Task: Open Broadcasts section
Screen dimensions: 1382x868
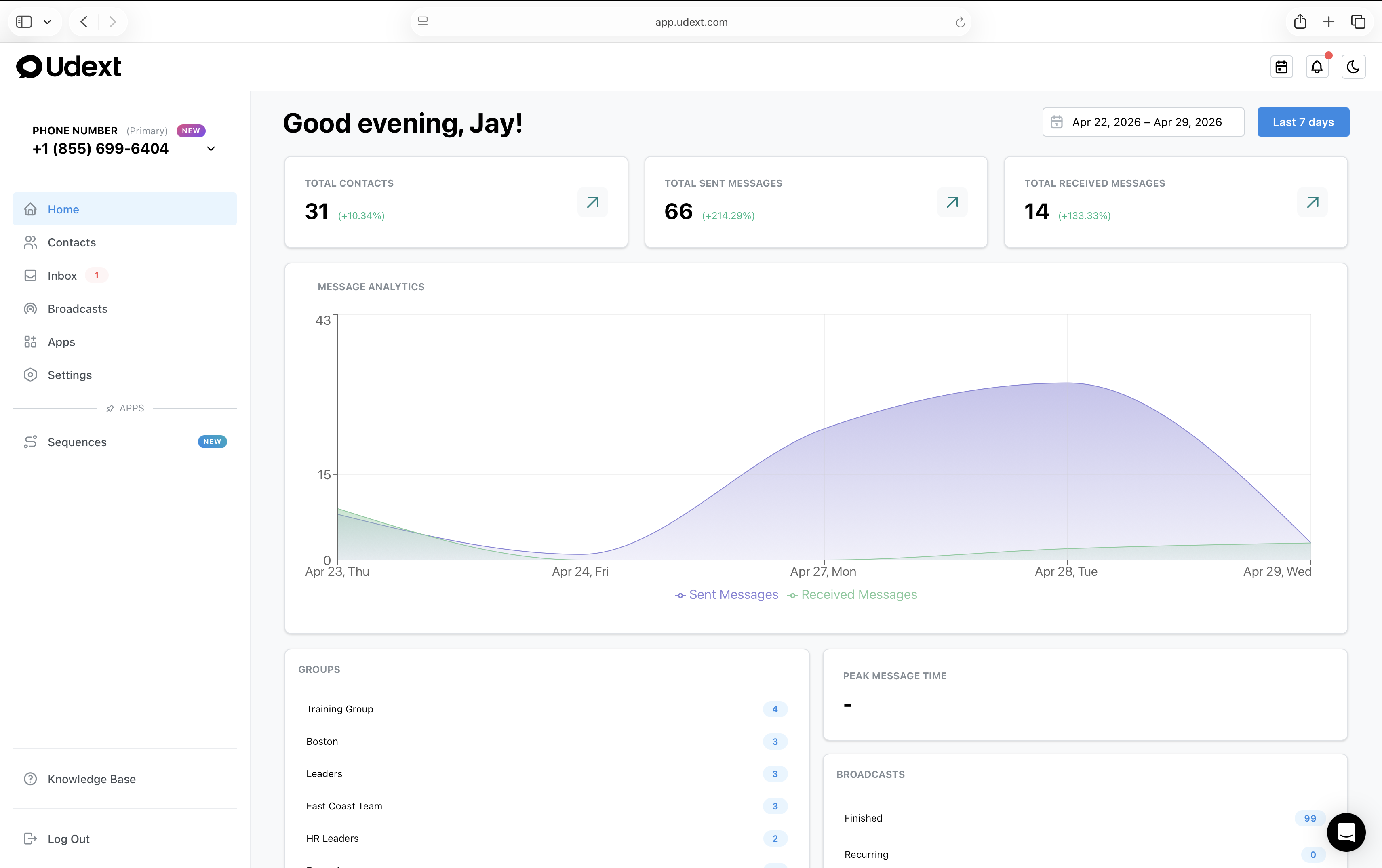Action: click(124, 309)
